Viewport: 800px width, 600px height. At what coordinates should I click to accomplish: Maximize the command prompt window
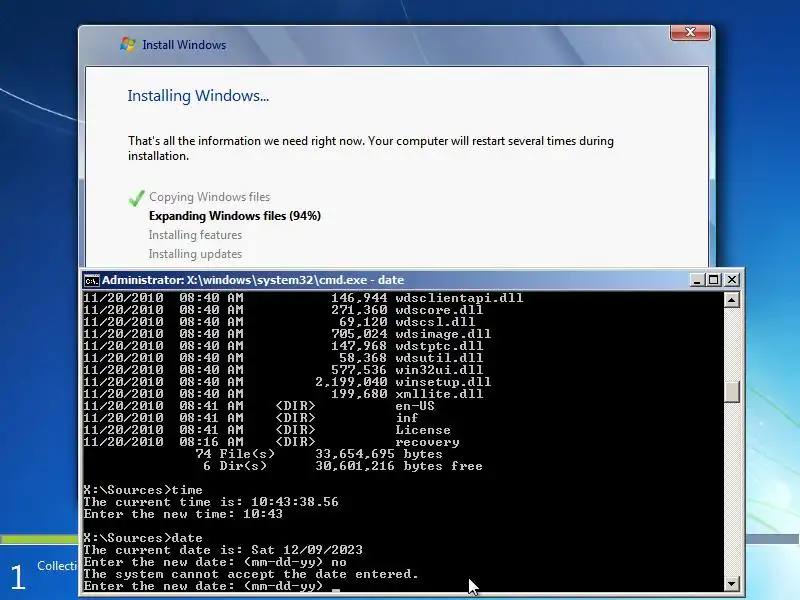click(714, 280)
